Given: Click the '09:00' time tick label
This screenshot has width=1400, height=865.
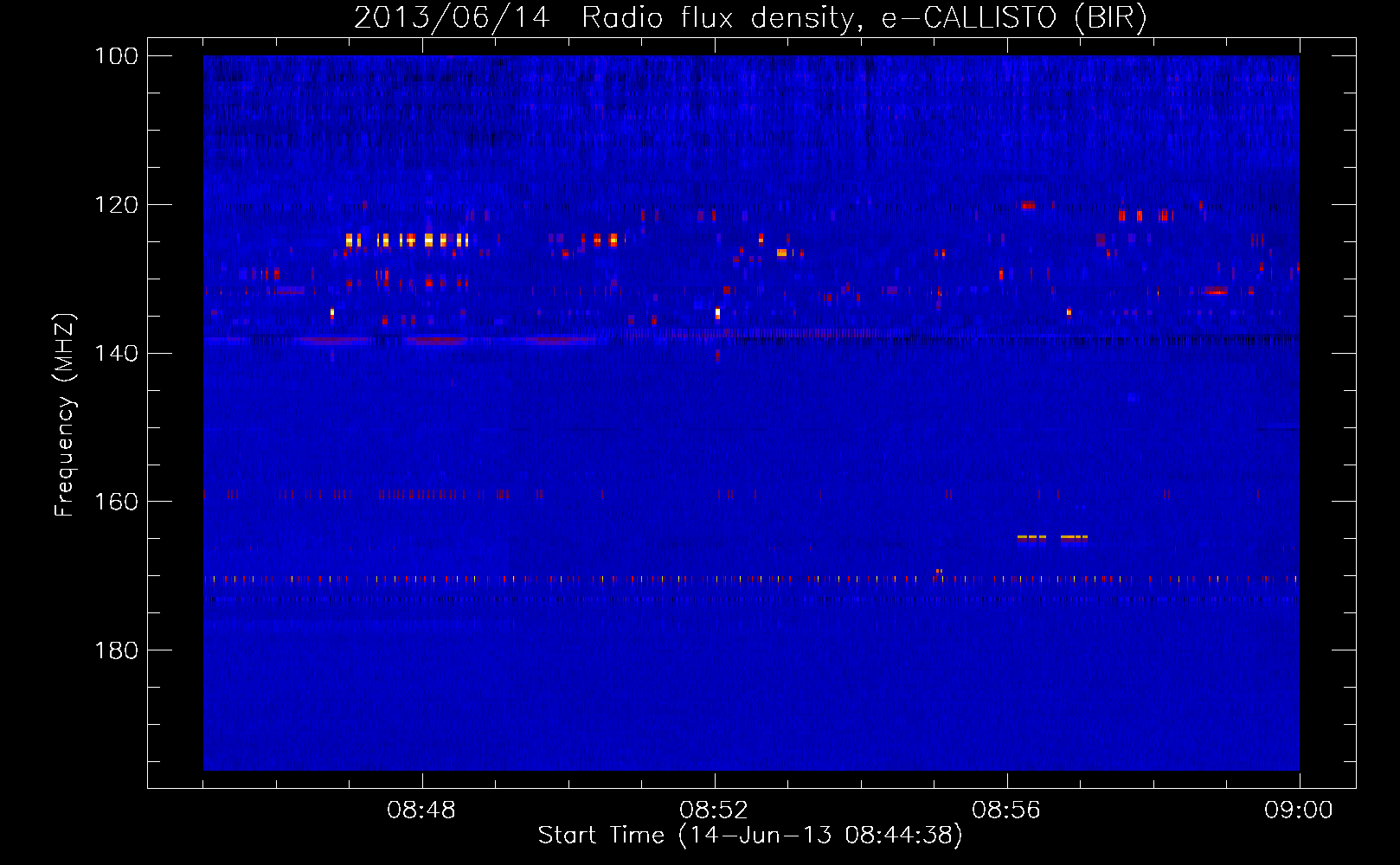Looking at the screenshot, I should 1299,811.
